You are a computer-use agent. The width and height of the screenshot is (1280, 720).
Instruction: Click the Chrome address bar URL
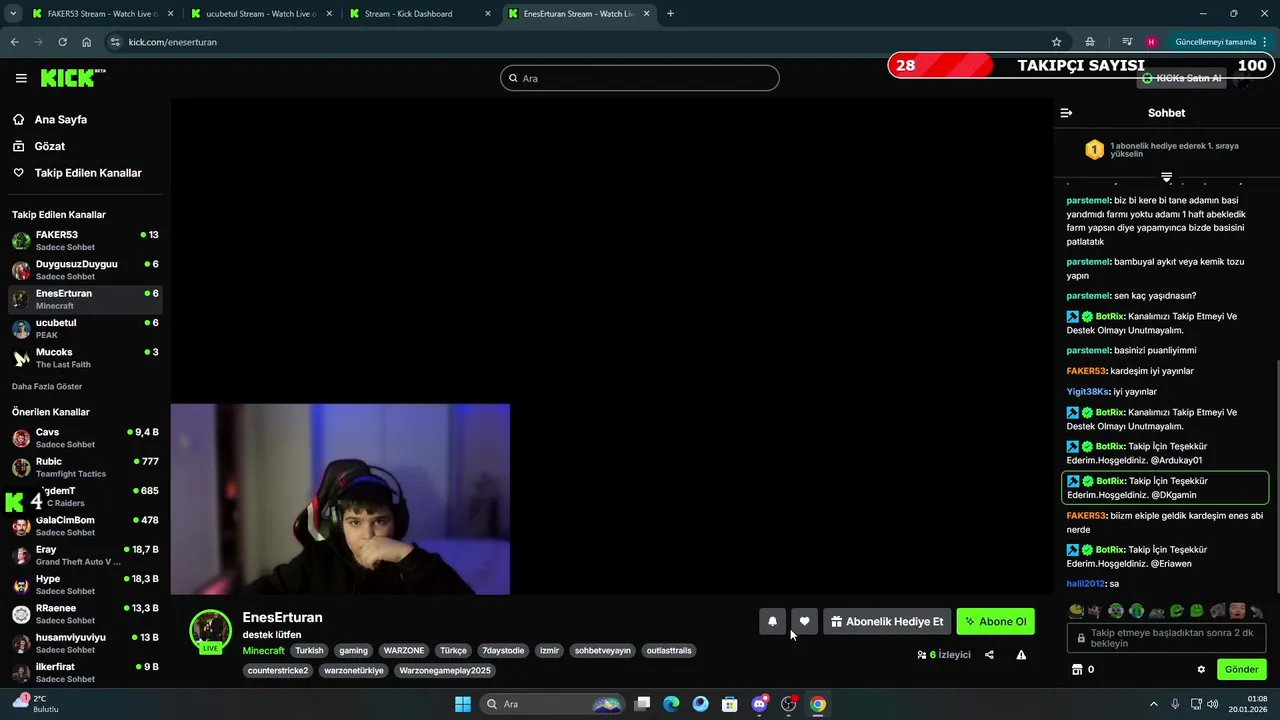pos(173,42)
